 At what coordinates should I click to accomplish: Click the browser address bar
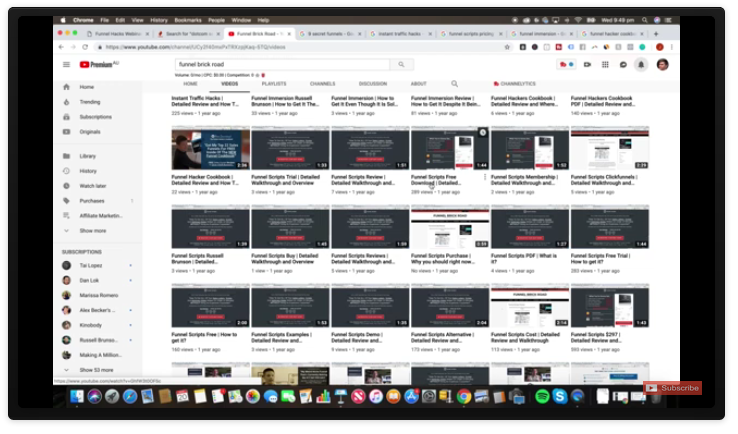click(299, 47)
